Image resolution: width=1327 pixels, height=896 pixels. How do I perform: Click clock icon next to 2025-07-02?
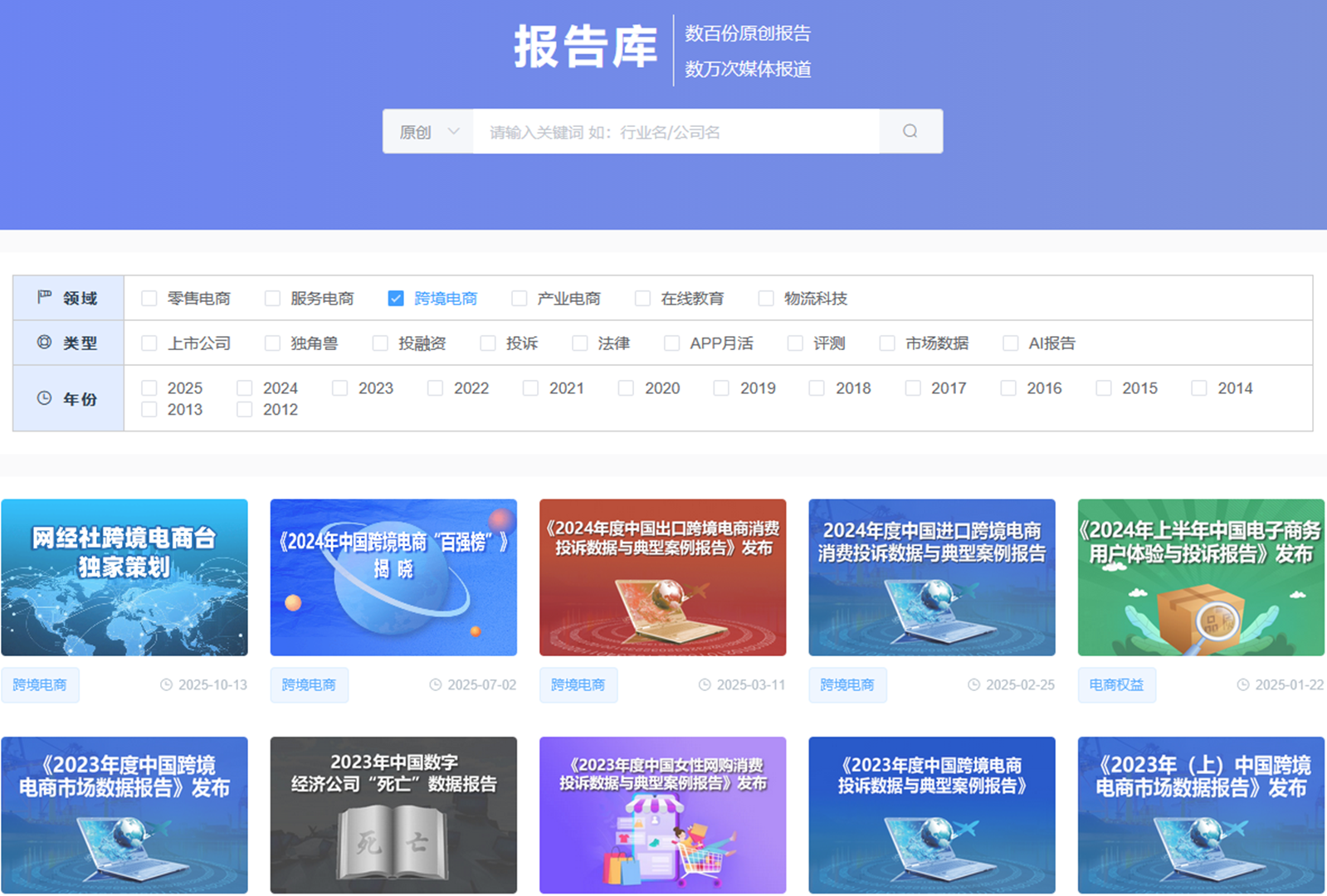click(x=436, y=684)
